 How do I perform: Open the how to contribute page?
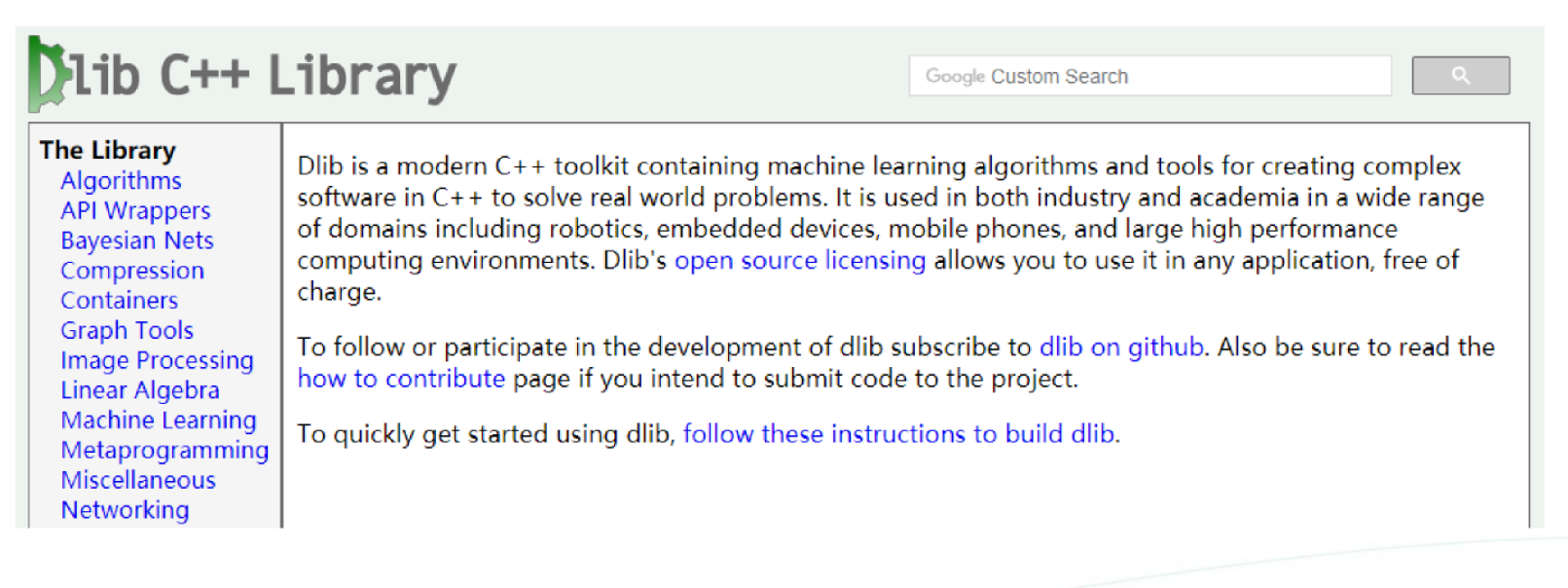coord(401,379)
